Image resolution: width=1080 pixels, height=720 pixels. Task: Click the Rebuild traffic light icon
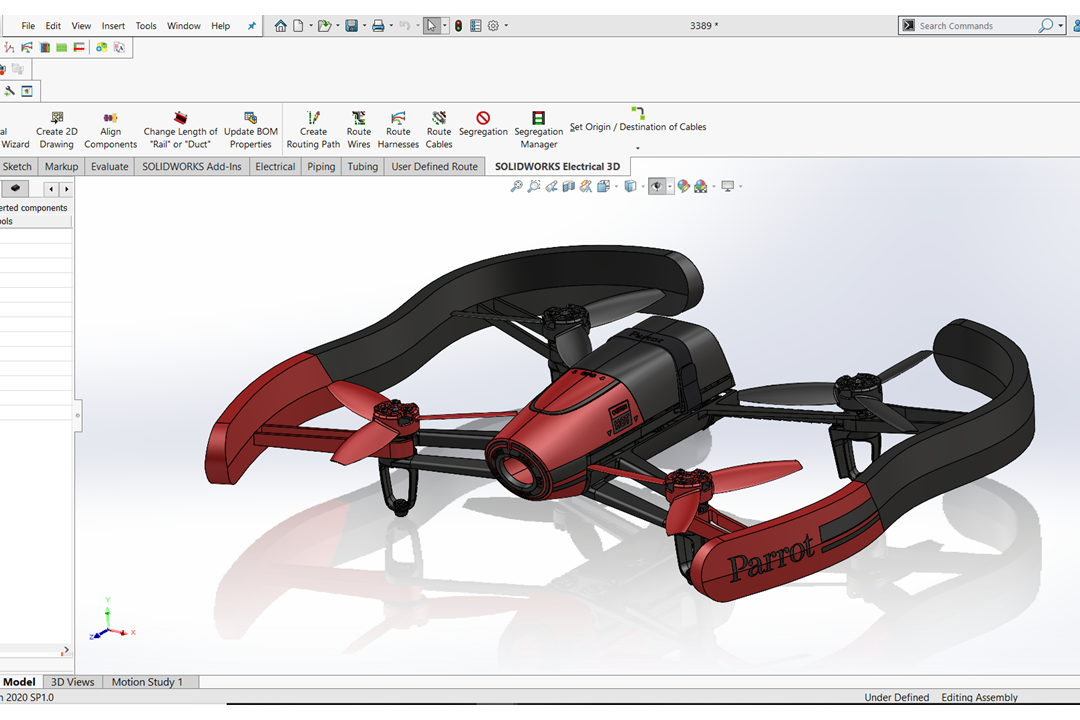458,25
